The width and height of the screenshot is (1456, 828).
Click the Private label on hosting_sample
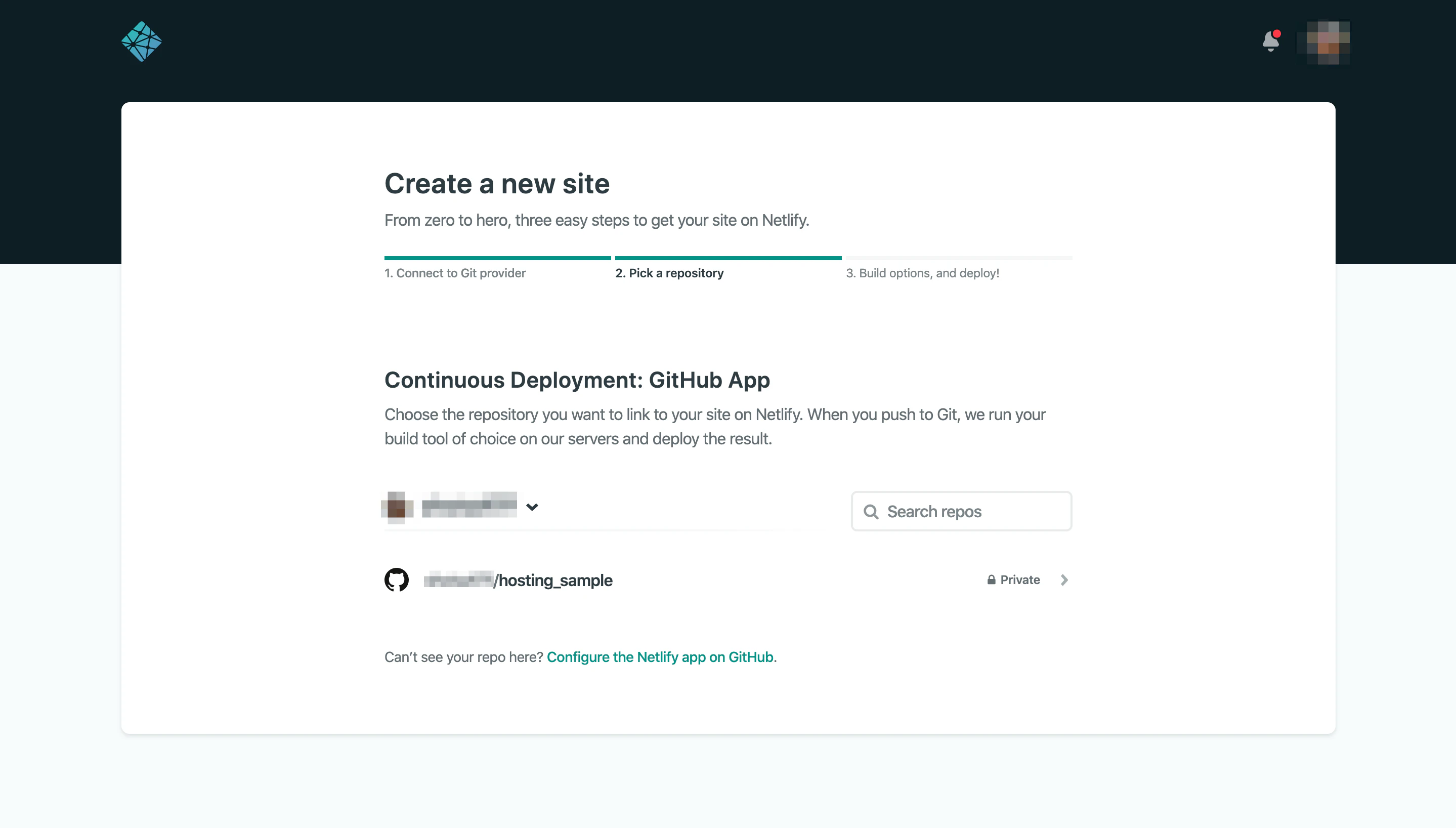click(1020, 579)
